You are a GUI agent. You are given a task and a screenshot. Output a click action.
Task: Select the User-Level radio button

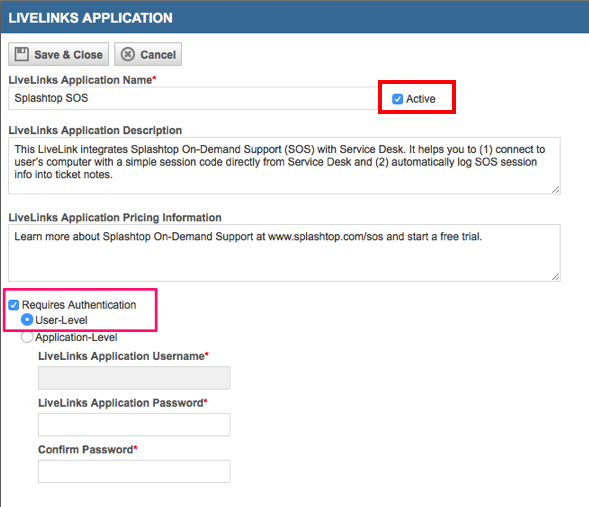click(27, 320)
